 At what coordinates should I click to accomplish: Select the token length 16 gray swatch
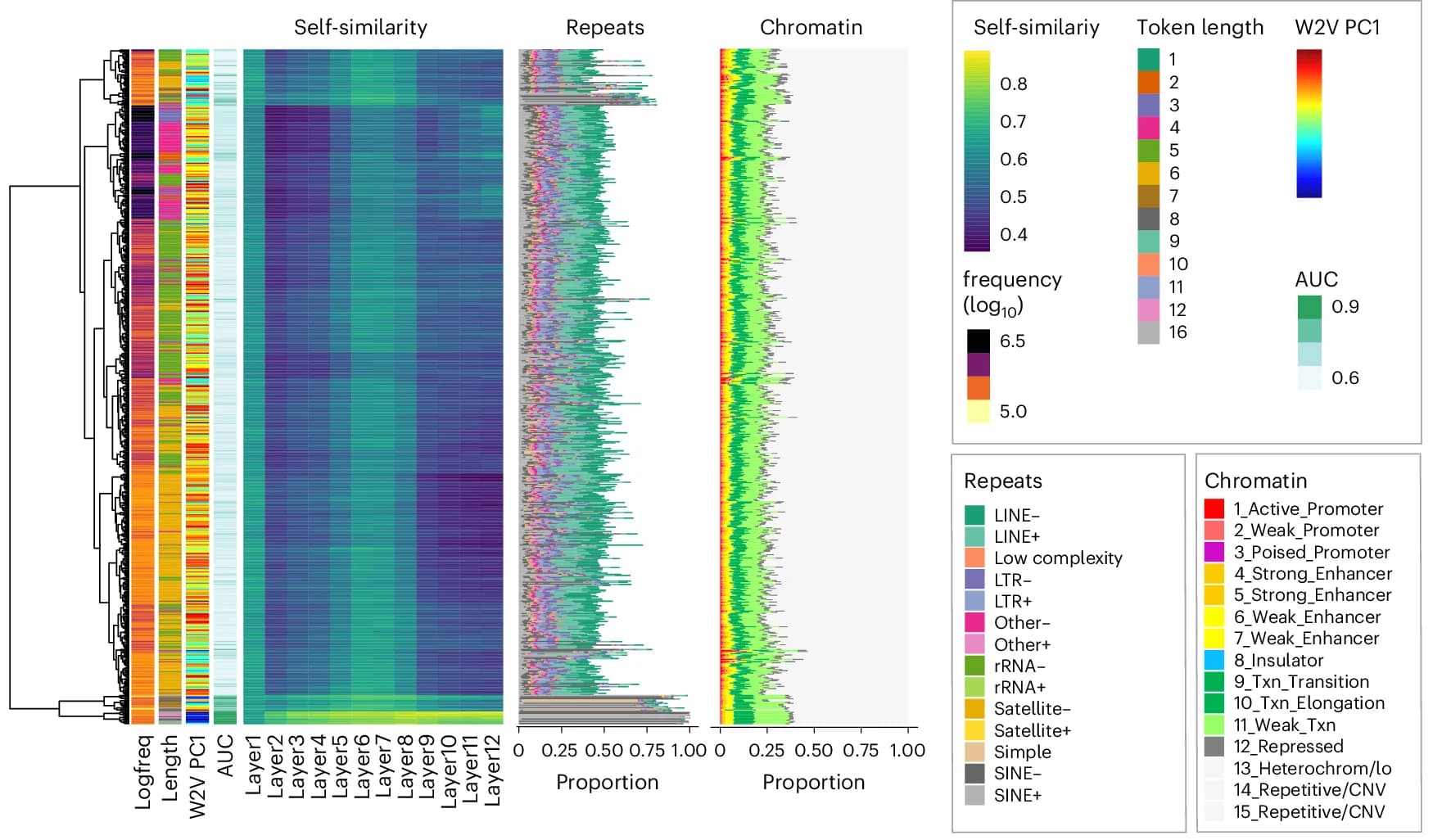click(1149, 332)
